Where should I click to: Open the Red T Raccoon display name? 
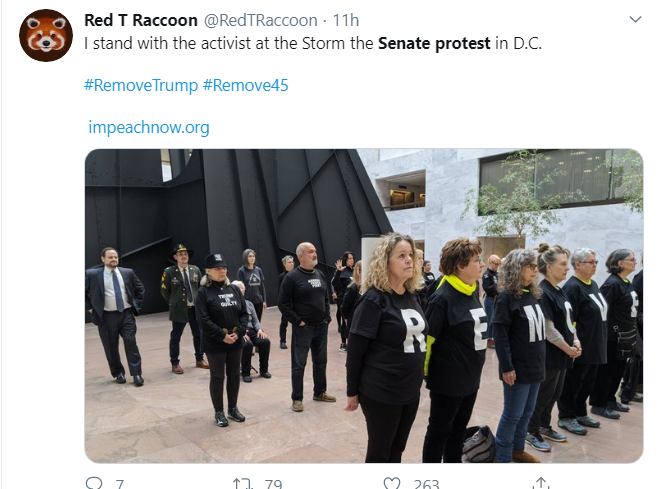pos(141,20)
